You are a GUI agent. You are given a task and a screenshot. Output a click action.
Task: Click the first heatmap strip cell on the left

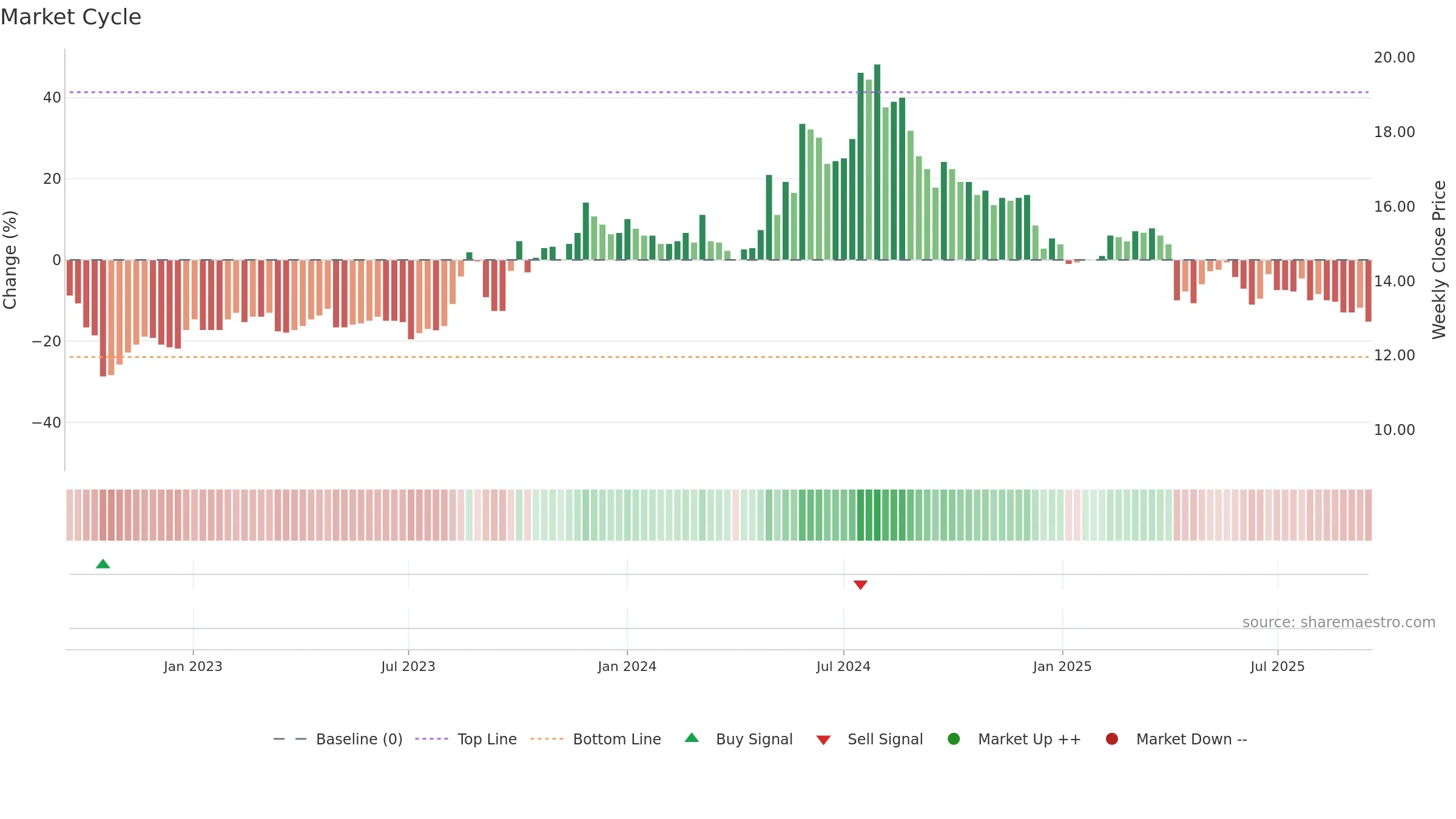click(70, 515)
